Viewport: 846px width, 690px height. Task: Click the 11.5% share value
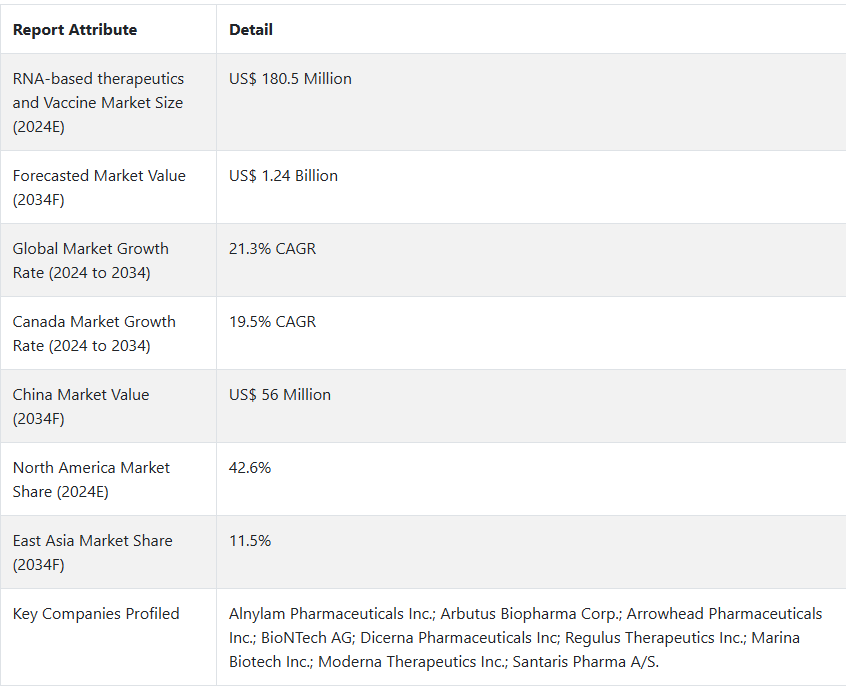coord(250,541)
